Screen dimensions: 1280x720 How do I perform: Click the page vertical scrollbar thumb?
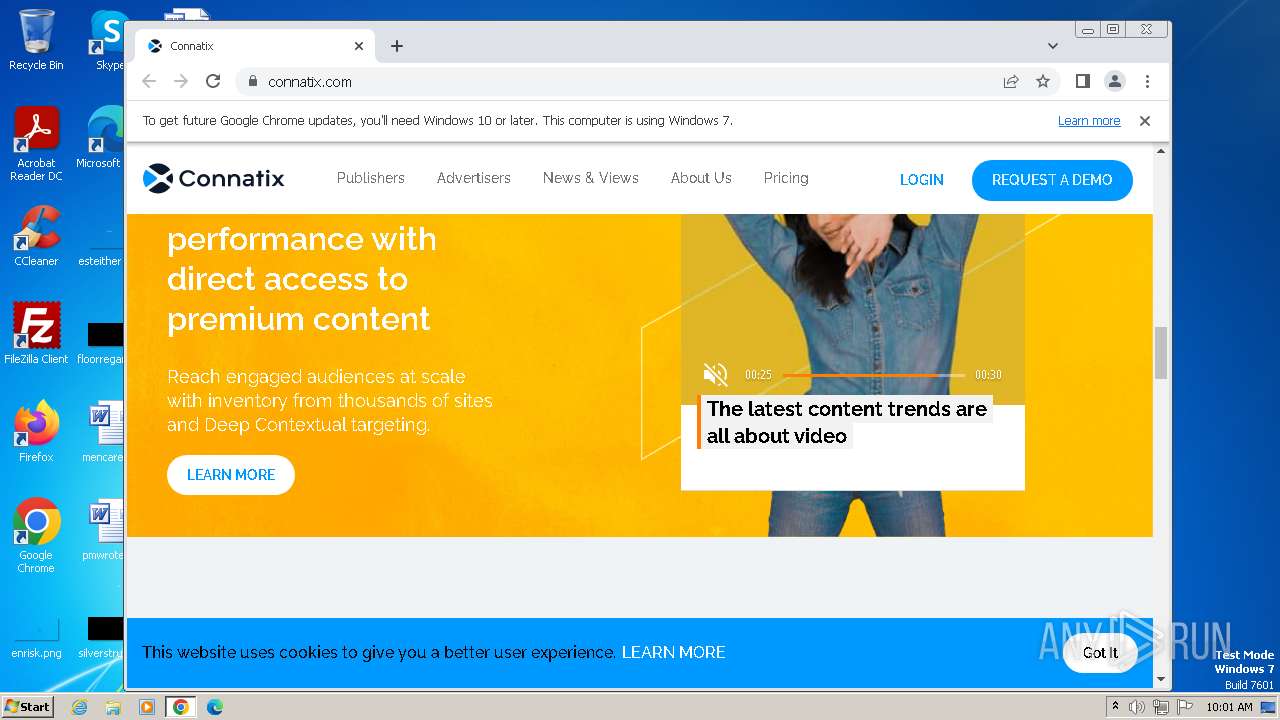(x=1161, y=353)
